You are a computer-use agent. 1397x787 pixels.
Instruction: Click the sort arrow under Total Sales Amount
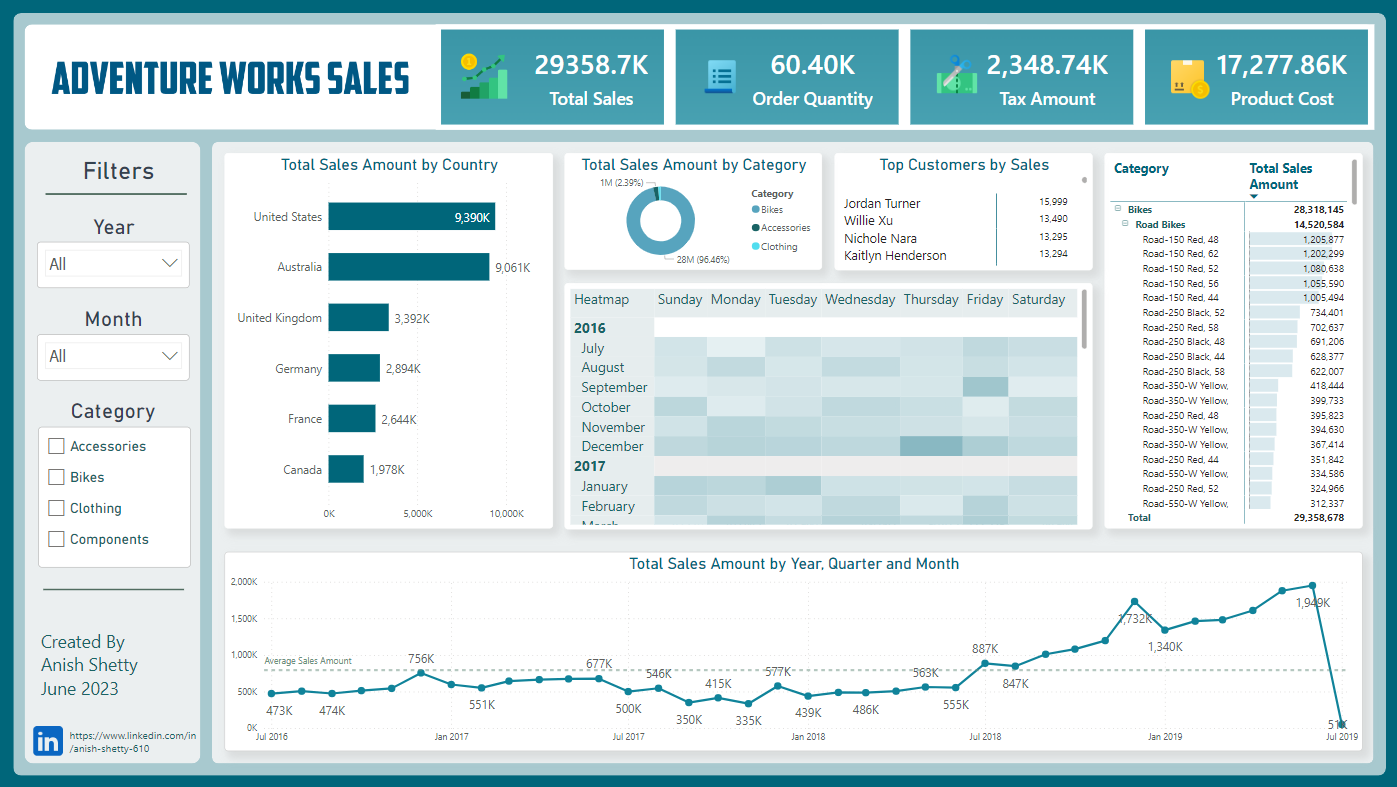click(x=1255, y=196)
